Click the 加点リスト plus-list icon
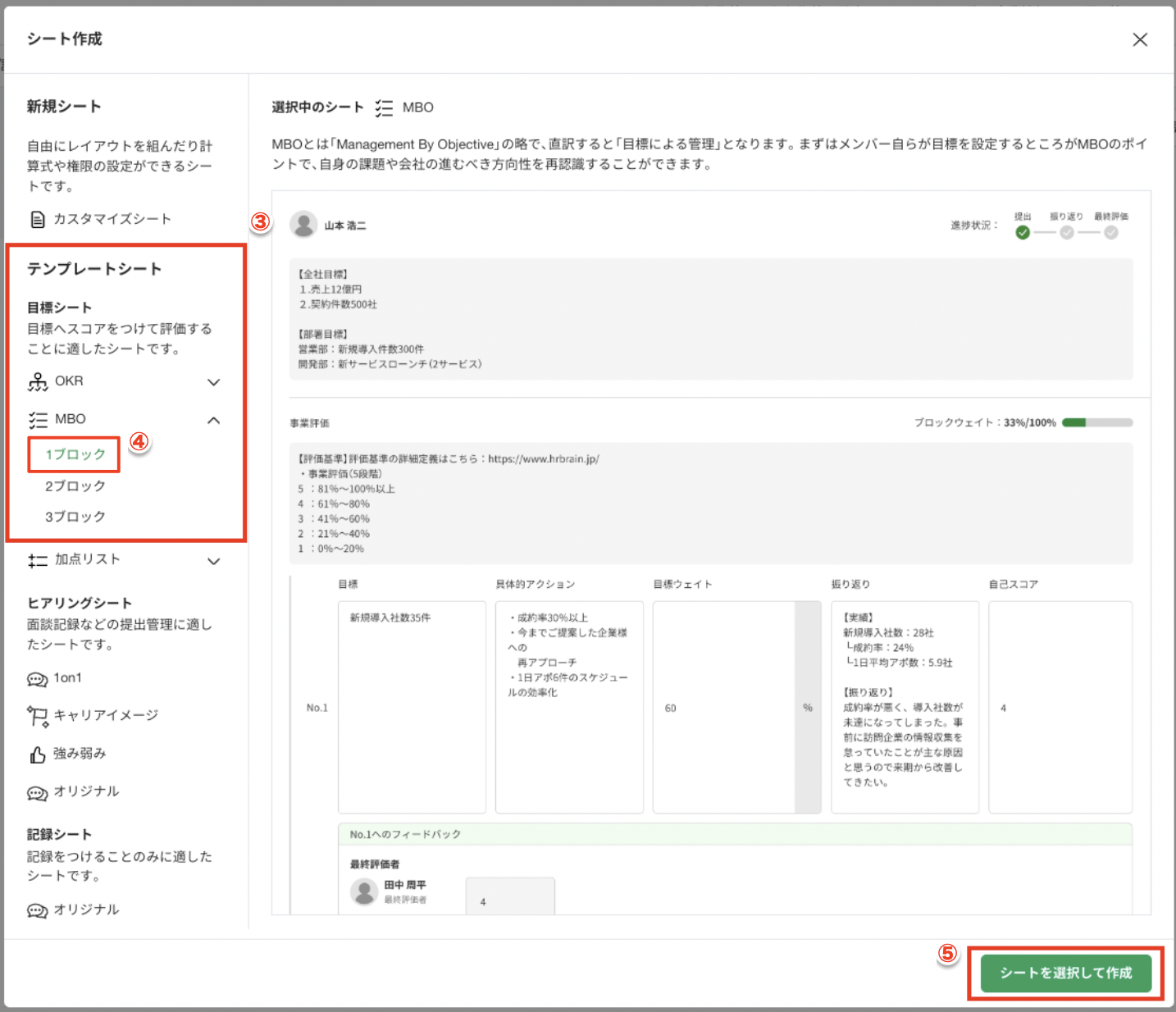This screenshot has height=1012, width=1176. point(38,561)
